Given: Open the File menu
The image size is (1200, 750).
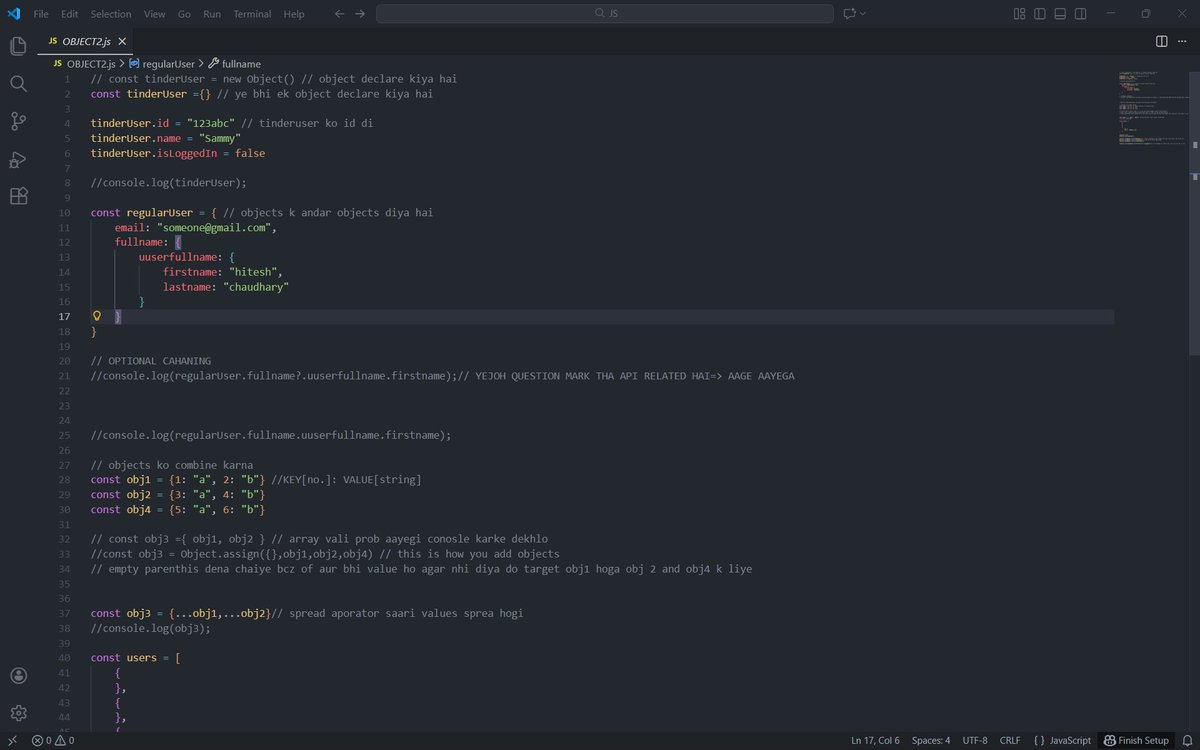Looking at the screenshot, I should pyautogui.click(x=41, y=14).
